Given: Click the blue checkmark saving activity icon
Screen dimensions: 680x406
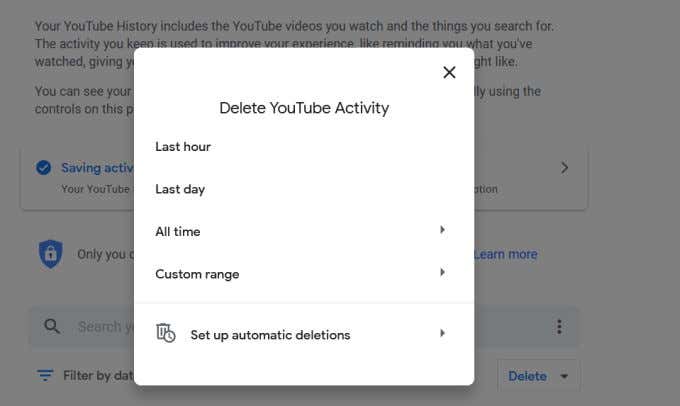Looking at the screenshot, I should tap(43, 168).
